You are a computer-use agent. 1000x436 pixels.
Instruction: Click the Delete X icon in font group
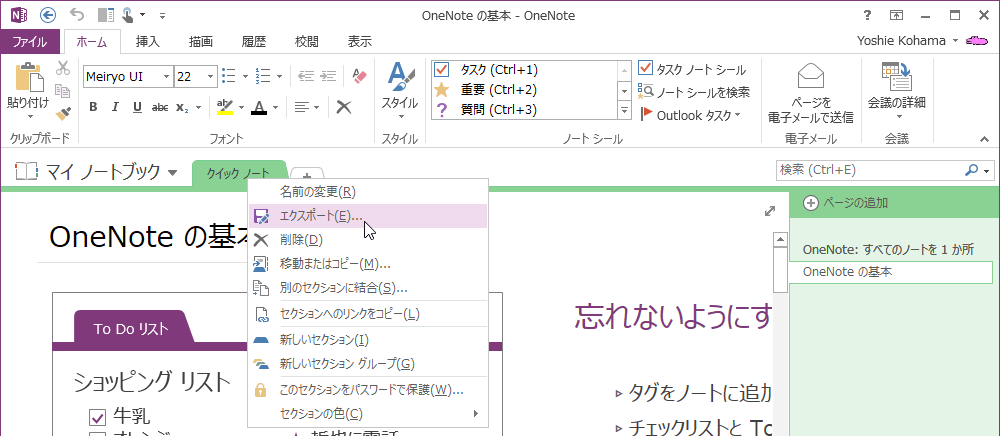click(x=344, y=106)
